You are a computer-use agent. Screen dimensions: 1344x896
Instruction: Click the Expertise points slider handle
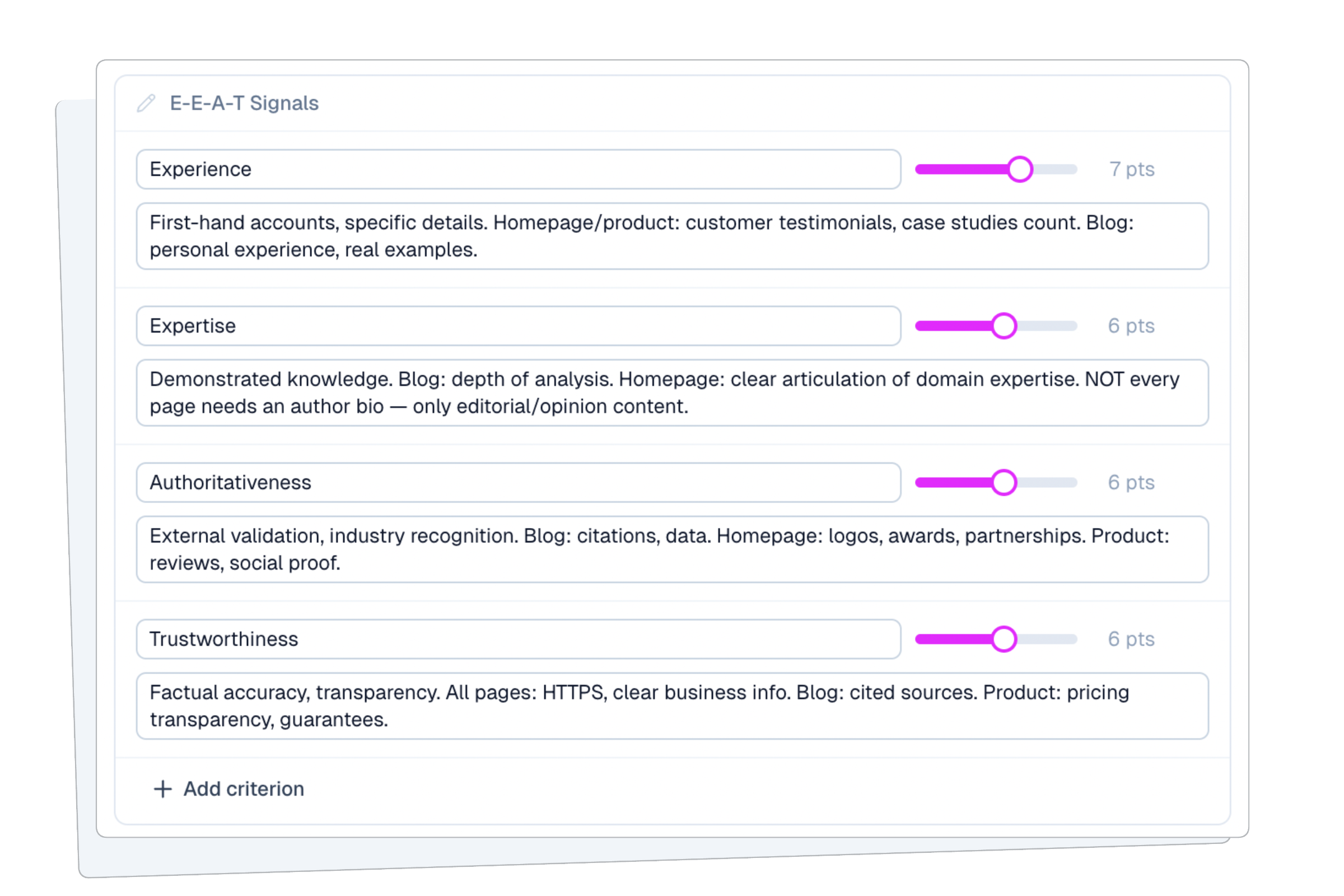pyautogui.click(x=1004, y=326)
